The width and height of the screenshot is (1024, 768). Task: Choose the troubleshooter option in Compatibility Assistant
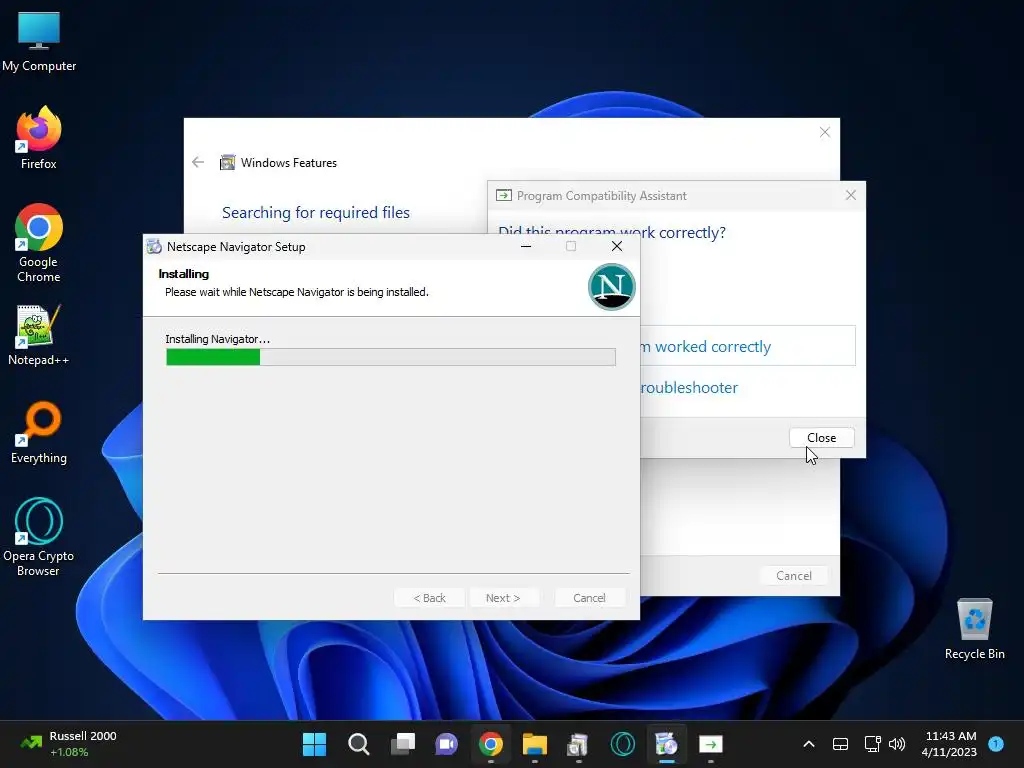pyautogui.click(x=689, y=387)
